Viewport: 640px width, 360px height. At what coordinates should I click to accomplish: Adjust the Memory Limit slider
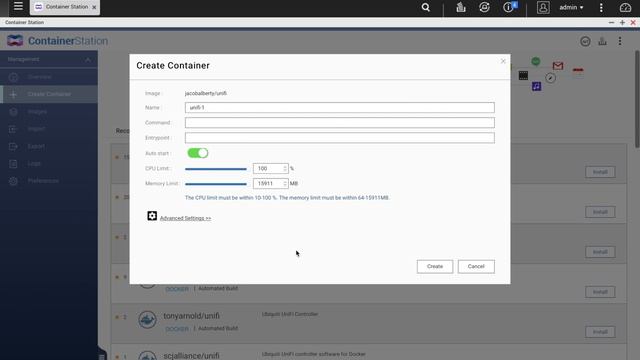point(216,184)
